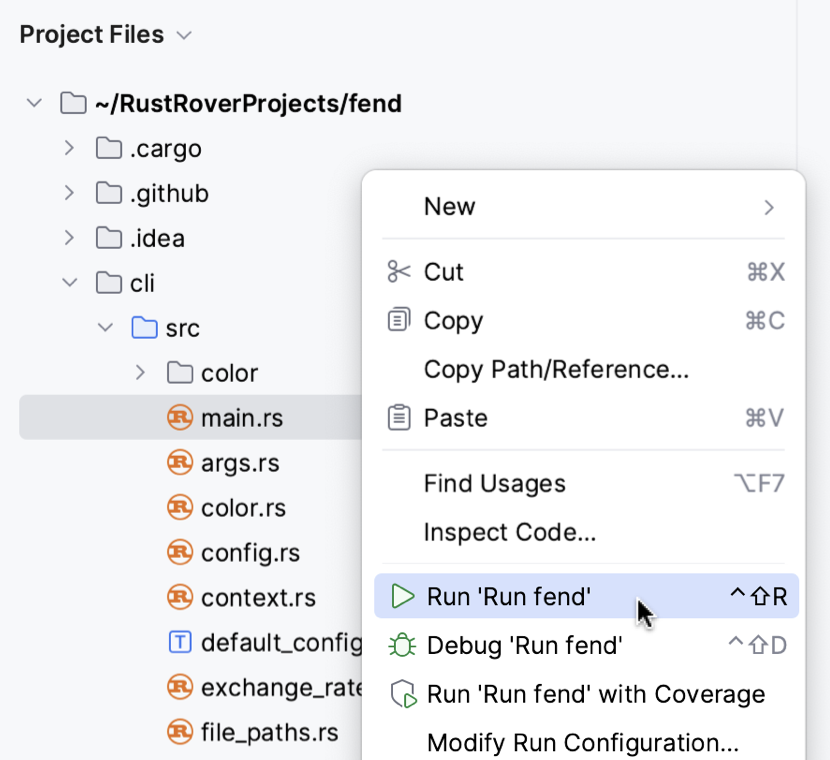Expand the color folder under src

tap(140, 372)
